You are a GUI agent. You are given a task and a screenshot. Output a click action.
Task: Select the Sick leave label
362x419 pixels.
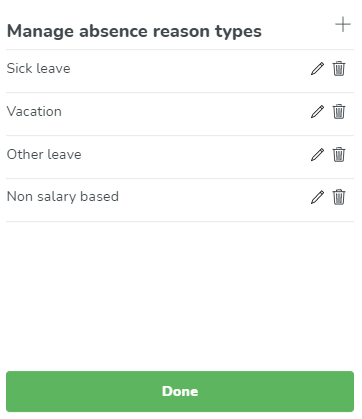click(x=39, y=68)
